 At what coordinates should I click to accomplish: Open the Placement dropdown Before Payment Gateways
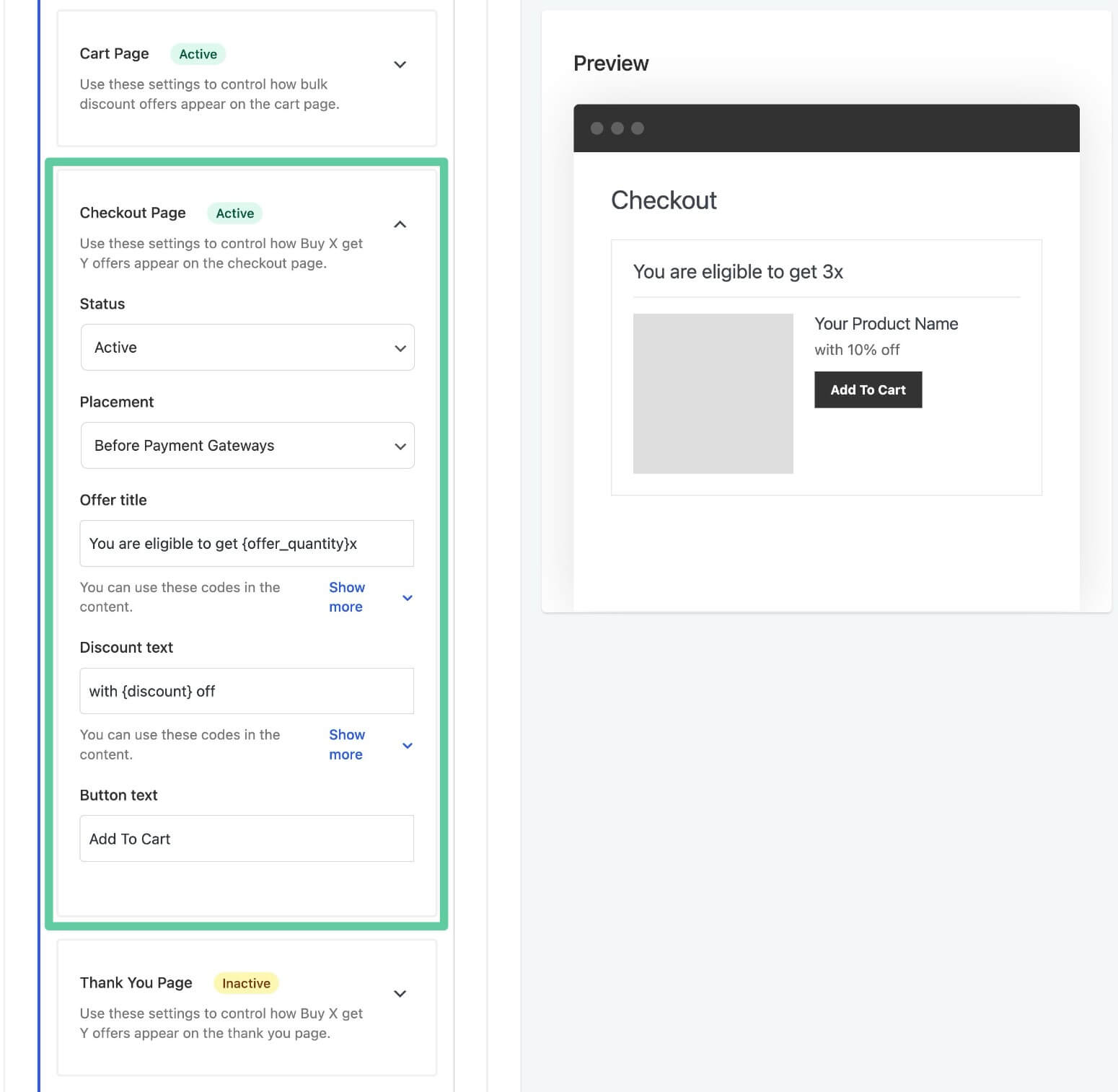click(247, 446)
